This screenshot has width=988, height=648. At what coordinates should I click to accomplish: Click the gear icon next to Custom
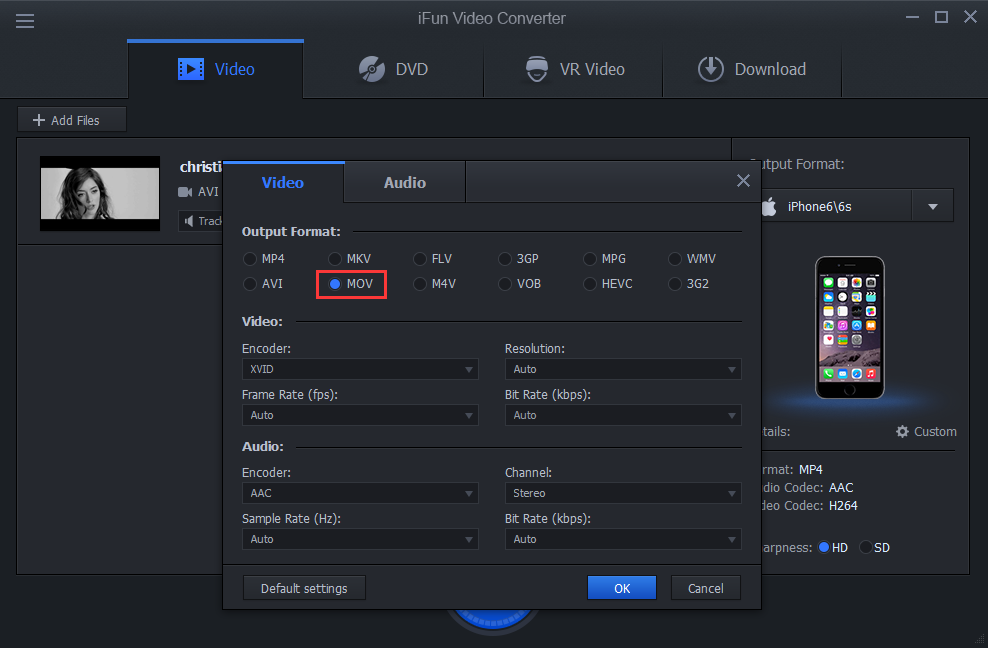(x=902, y=431)
